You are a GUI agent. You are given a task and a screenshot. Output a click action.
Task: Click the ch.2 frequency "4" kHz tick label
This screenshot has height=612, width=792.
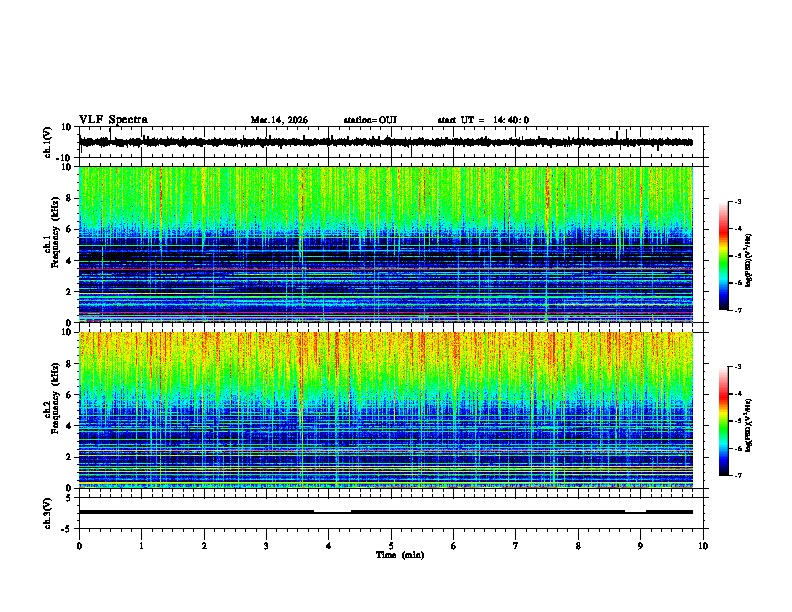click(x=69, y=426)
